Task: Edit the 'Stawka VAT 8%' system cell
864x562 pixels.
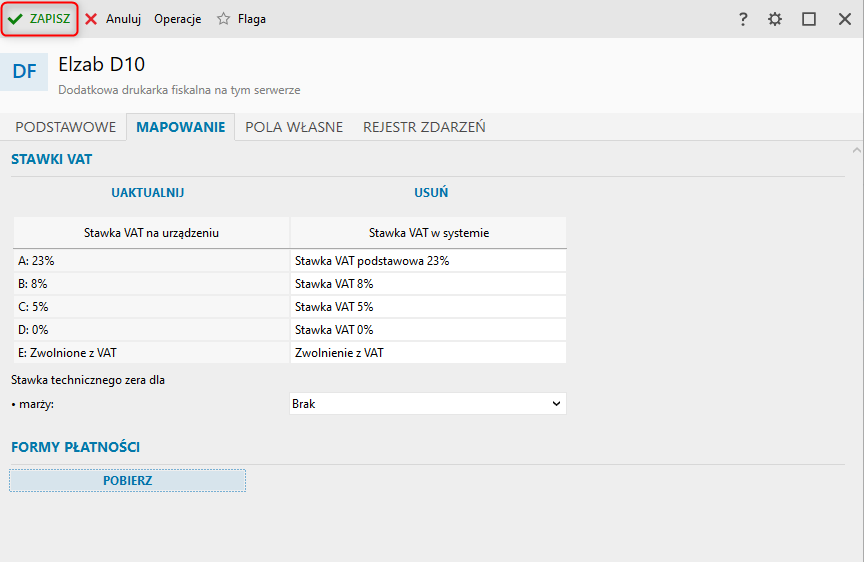Action: 428,284
